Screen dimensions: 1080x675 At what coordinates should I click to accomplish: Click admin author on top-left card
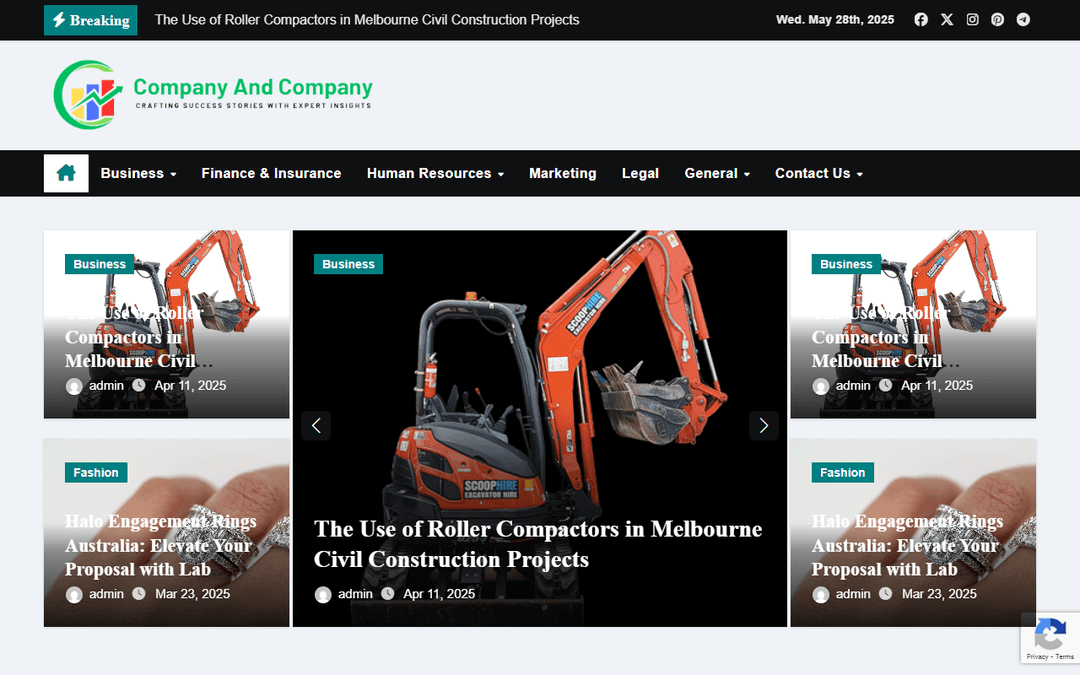[95, 386]
